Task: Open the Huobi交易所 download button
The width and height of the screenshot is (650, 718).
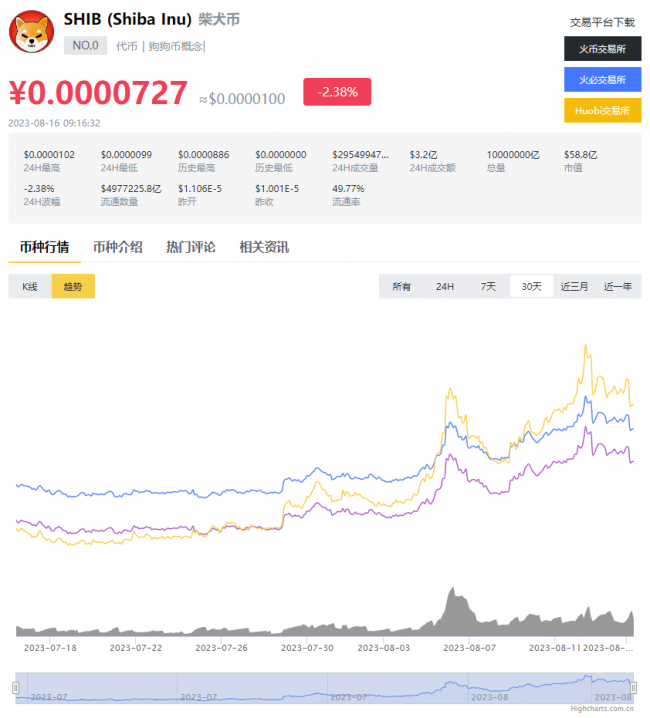Action: pyautogui.click(x=602, y=110)
